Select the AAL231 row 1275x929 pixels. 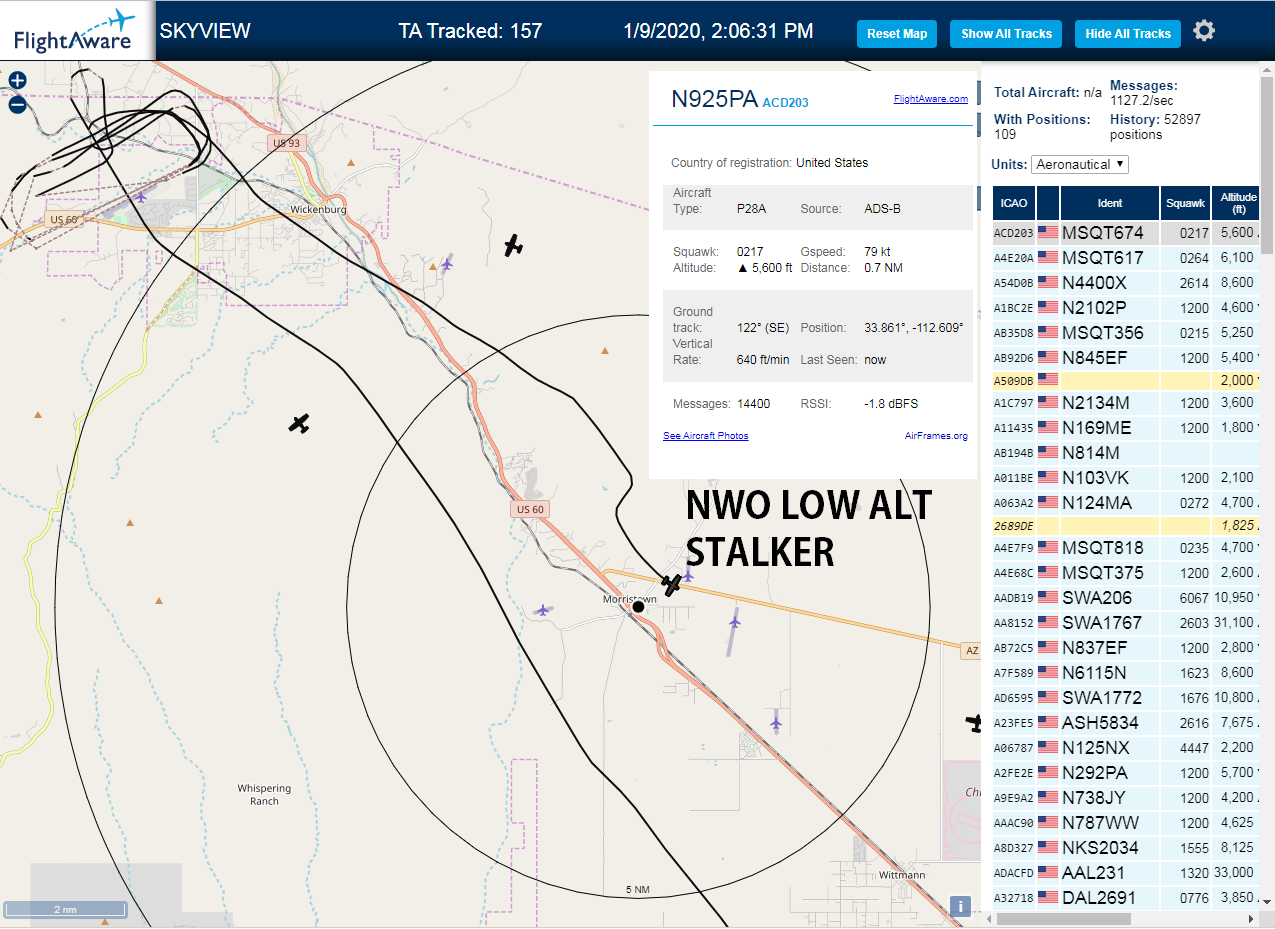[x=1127, y=873]
